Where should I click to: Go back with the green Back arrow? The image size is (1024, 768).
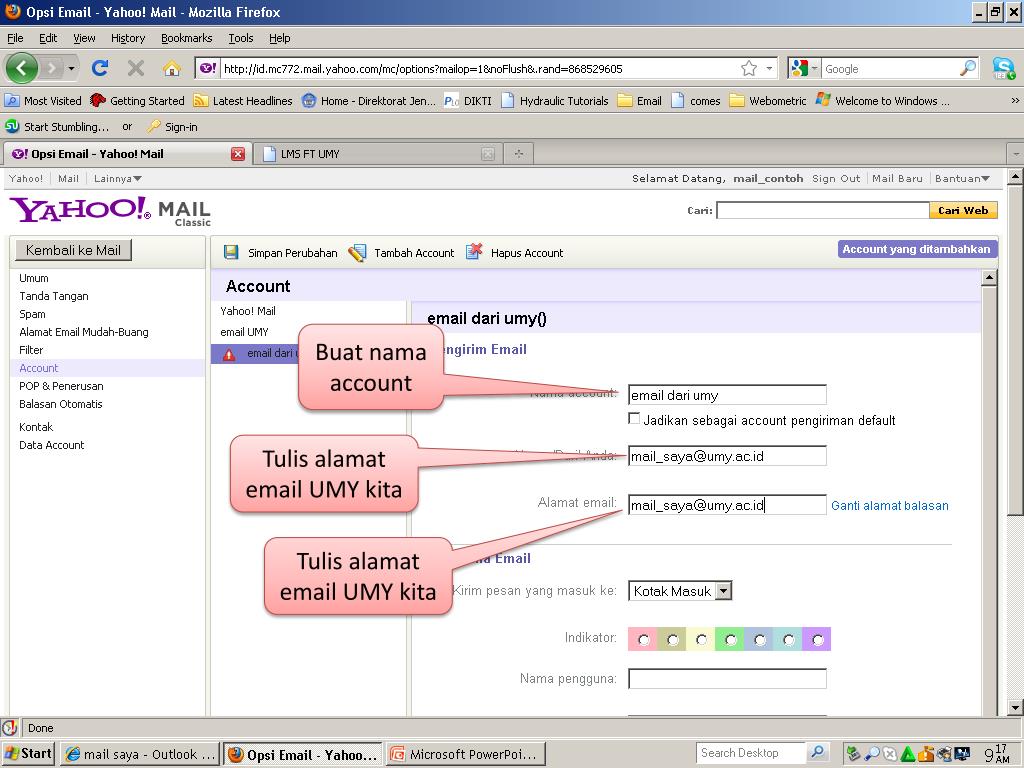click(22, 68)
